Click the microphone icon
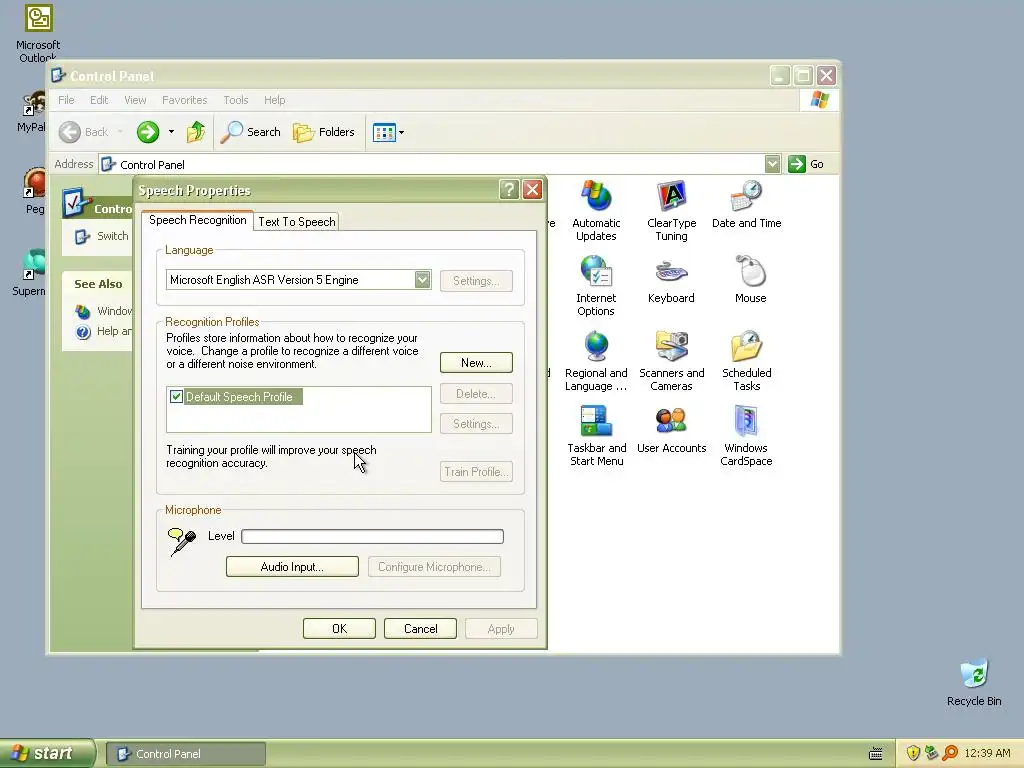Viewport: 1024px width, 768px height. point(182,541)
